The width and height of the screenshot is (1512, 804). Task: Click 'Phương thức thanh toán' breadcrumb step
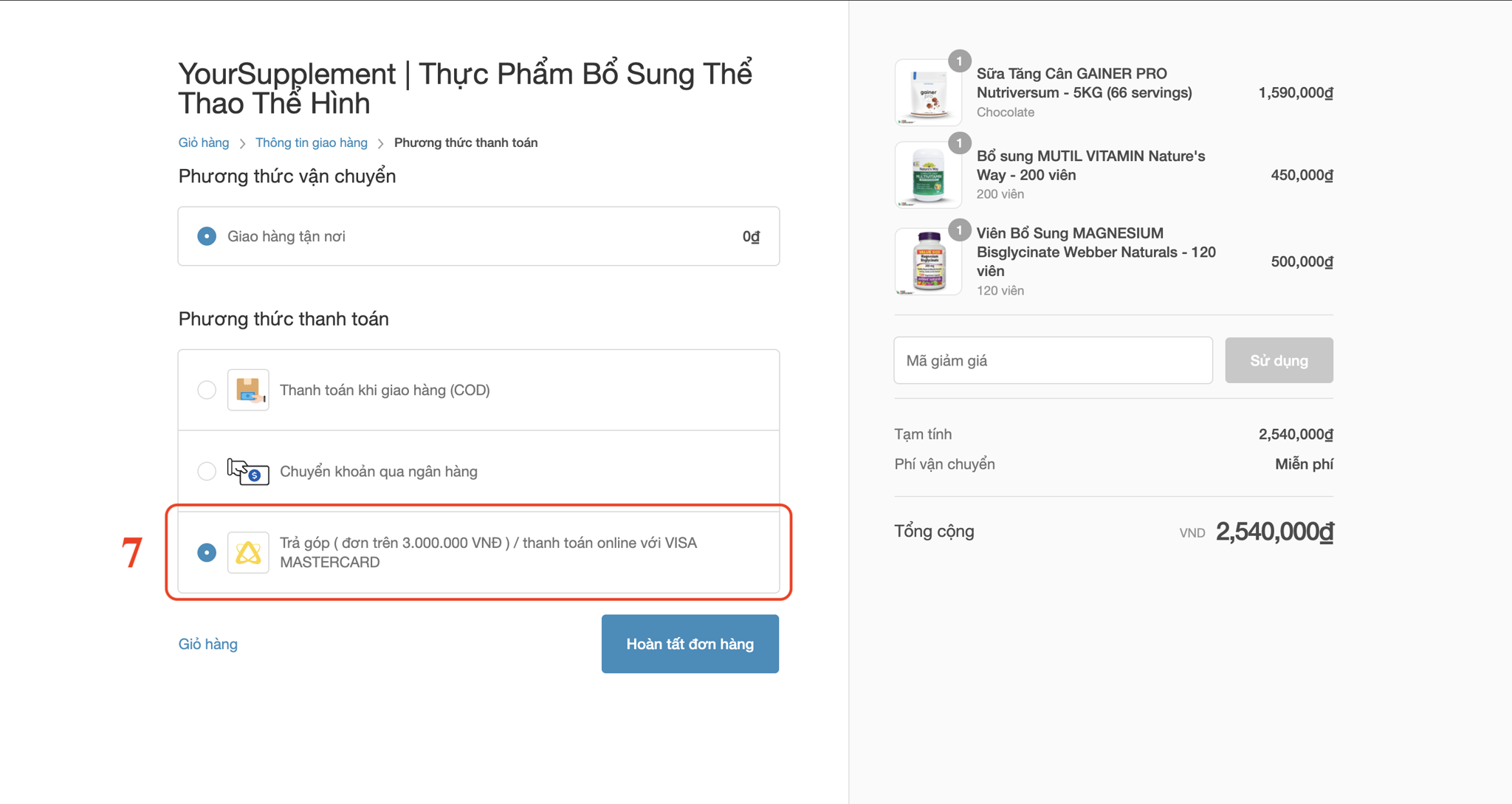(x=466, y=142)
